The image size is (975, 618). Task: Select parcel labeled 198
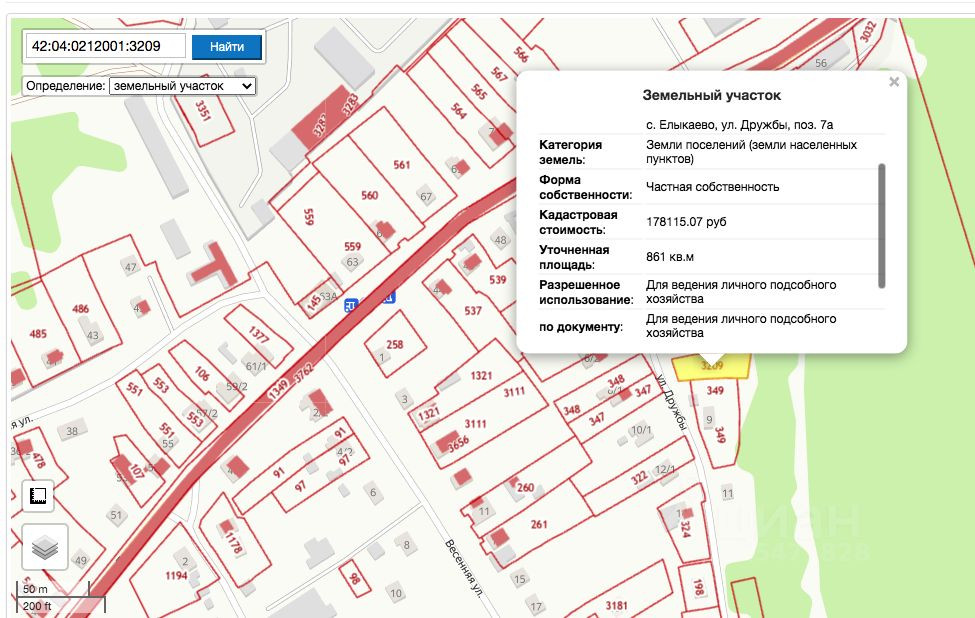point(698,588)
